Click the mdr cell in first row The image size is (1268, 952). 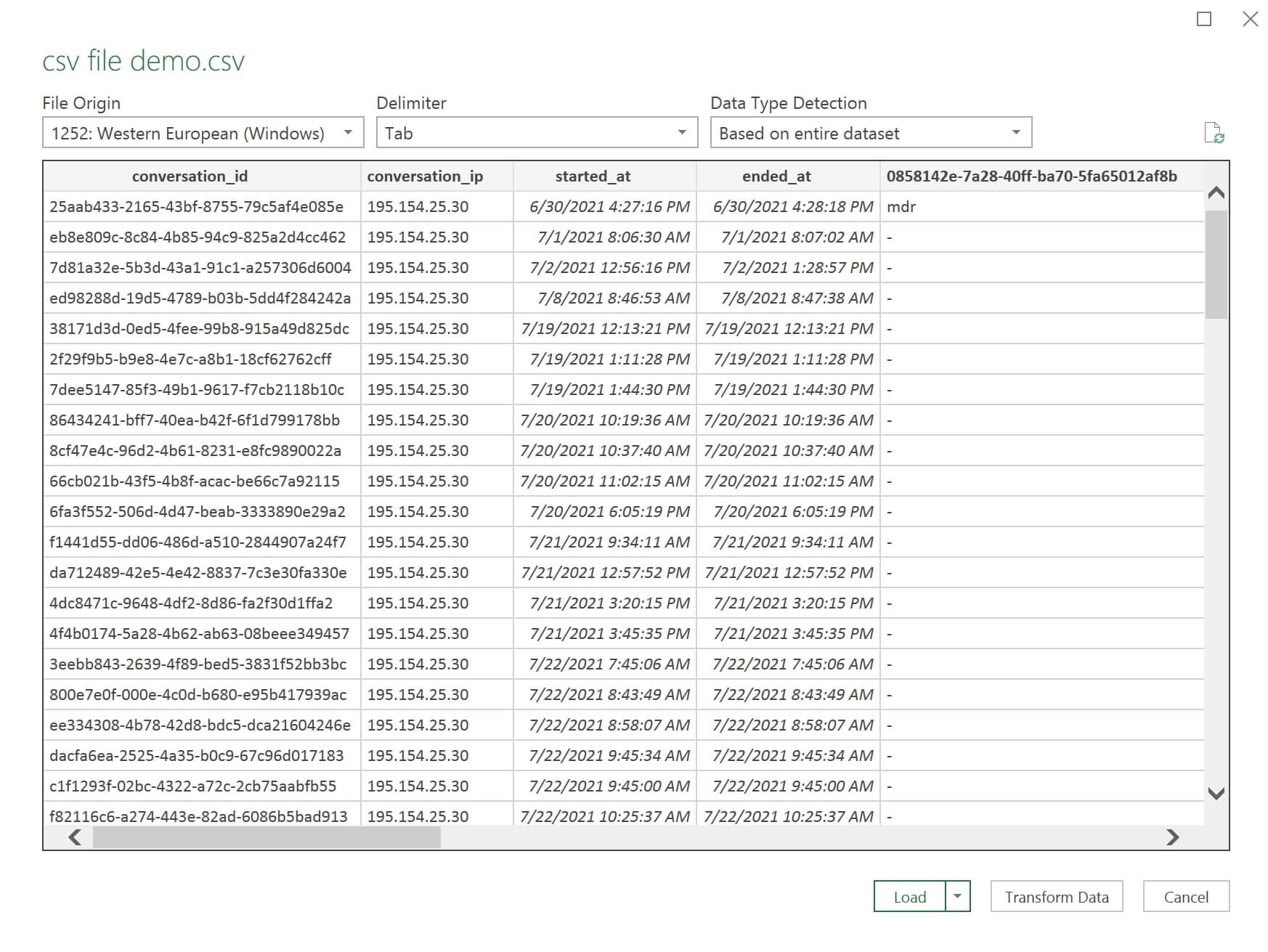coord(1042,207)
